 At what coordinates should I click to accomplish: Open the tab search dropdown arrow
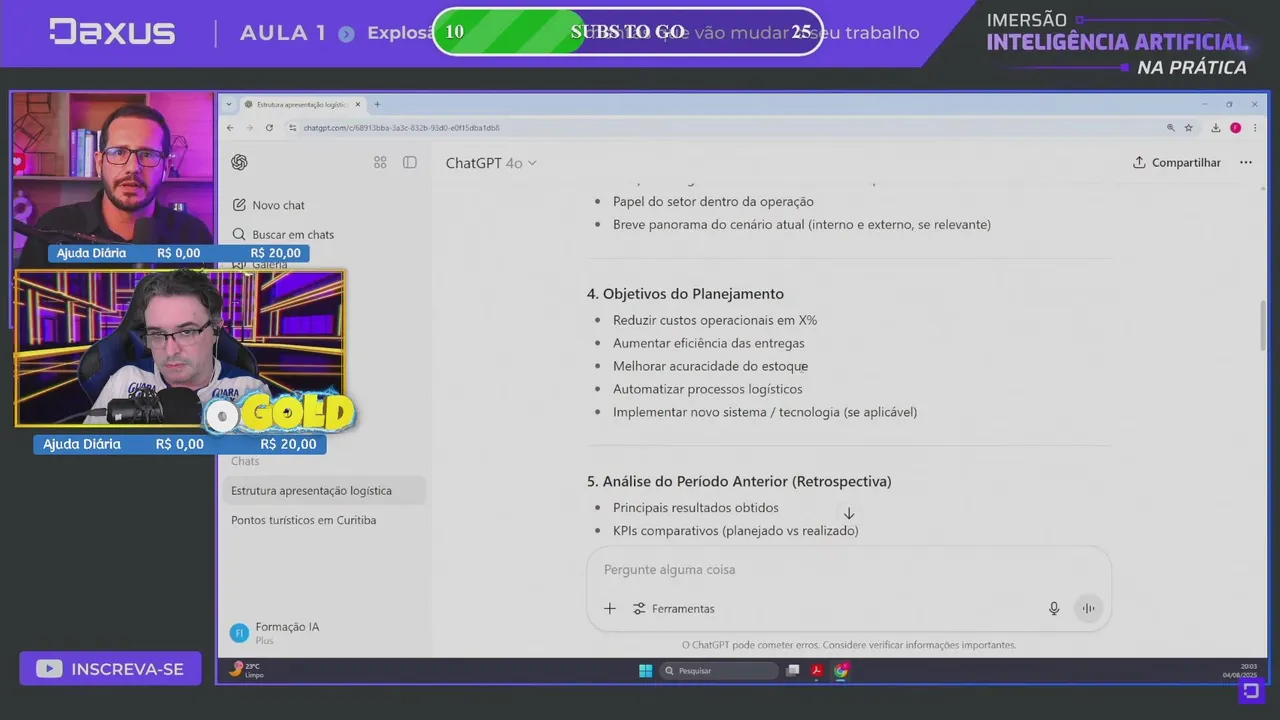click(230, 104)
